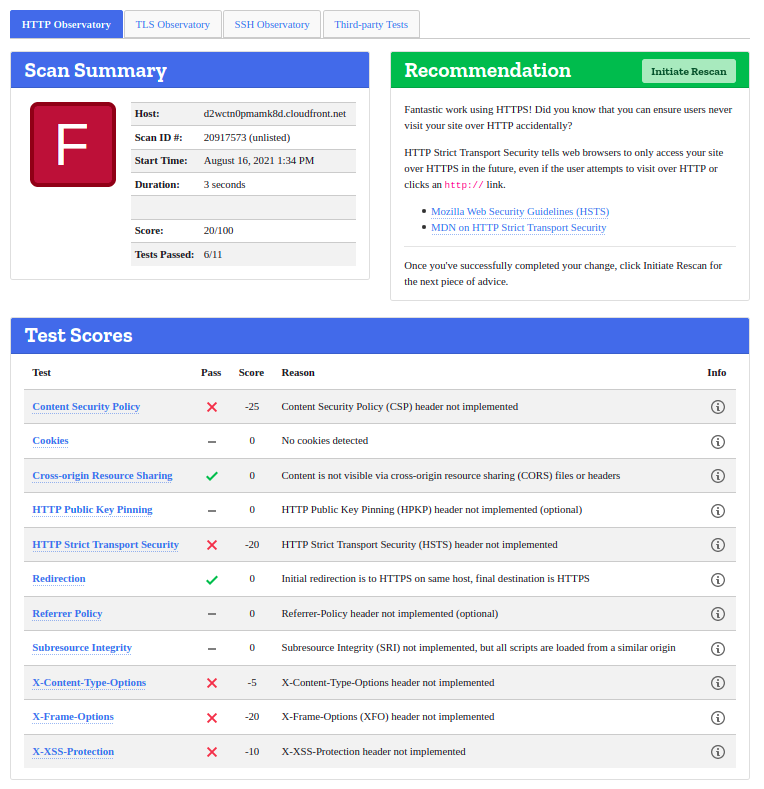The height and width of the screenshot is (789, 764).
Task: Click host value d2wctn0pmamk8d.cloudfront.net
Action: (274, 114)
